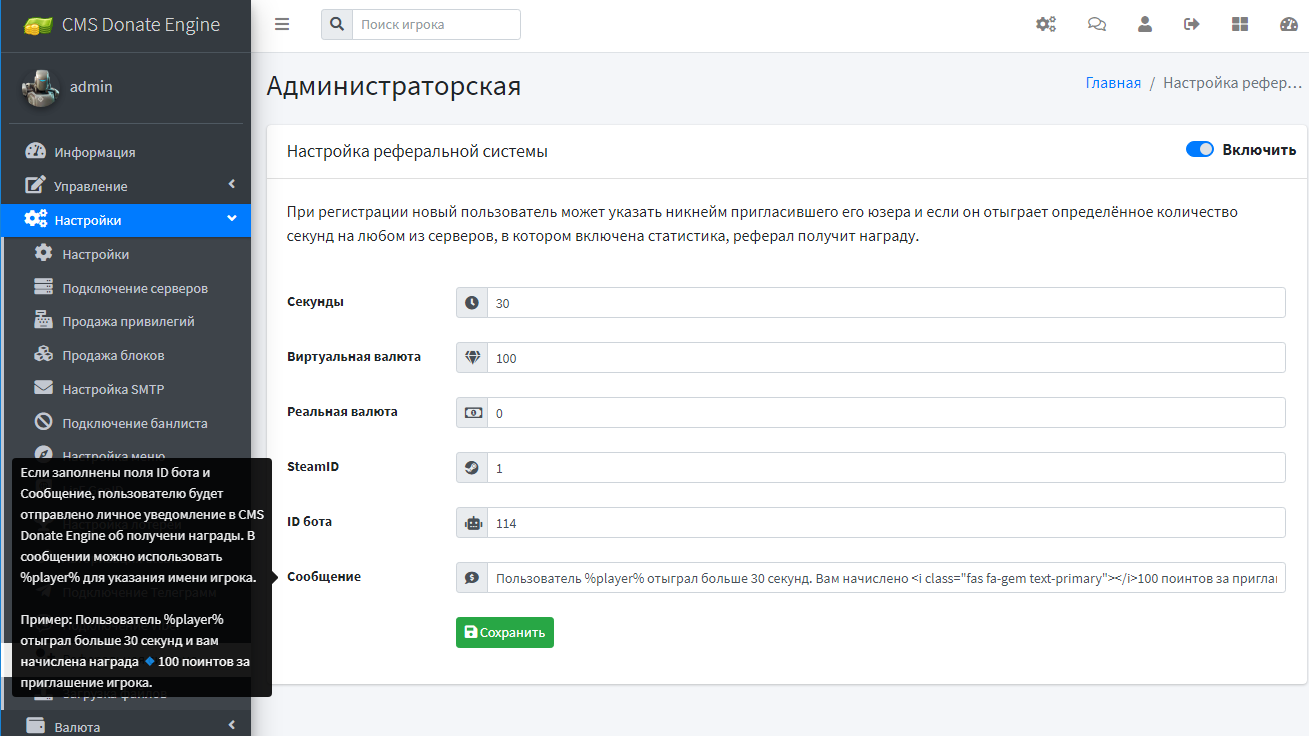Focus the Поиск игрока search field

435,24
